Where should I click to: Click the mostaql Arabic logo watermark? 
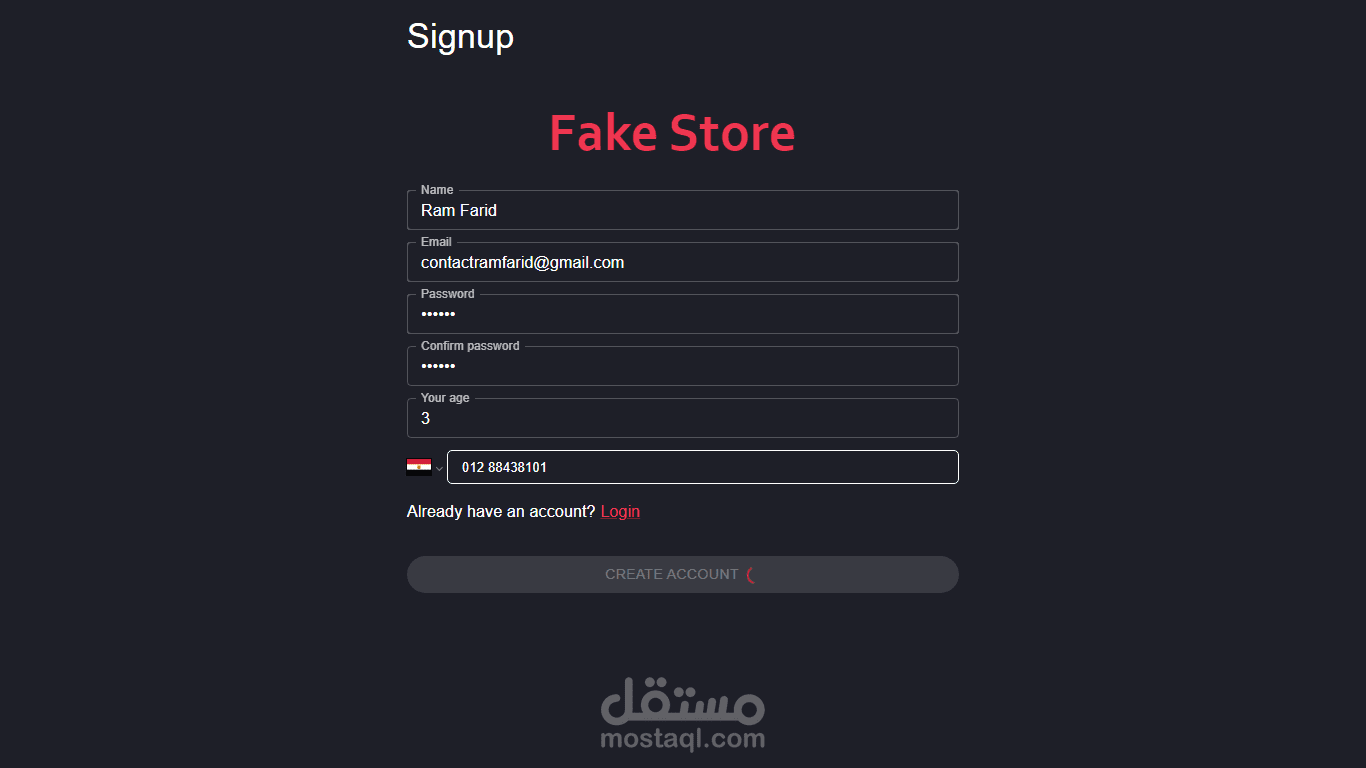(x=683, y=701)
